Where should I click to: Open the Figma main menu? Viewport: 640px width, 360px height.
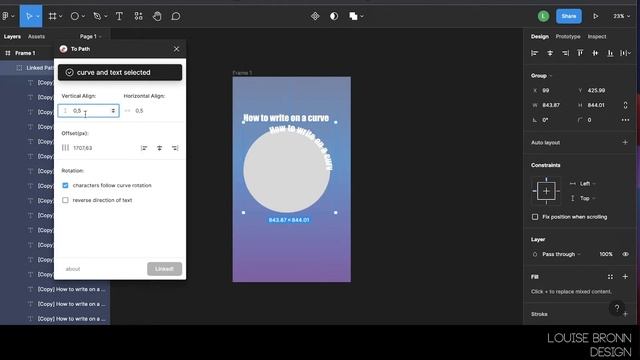click(6, 16)
